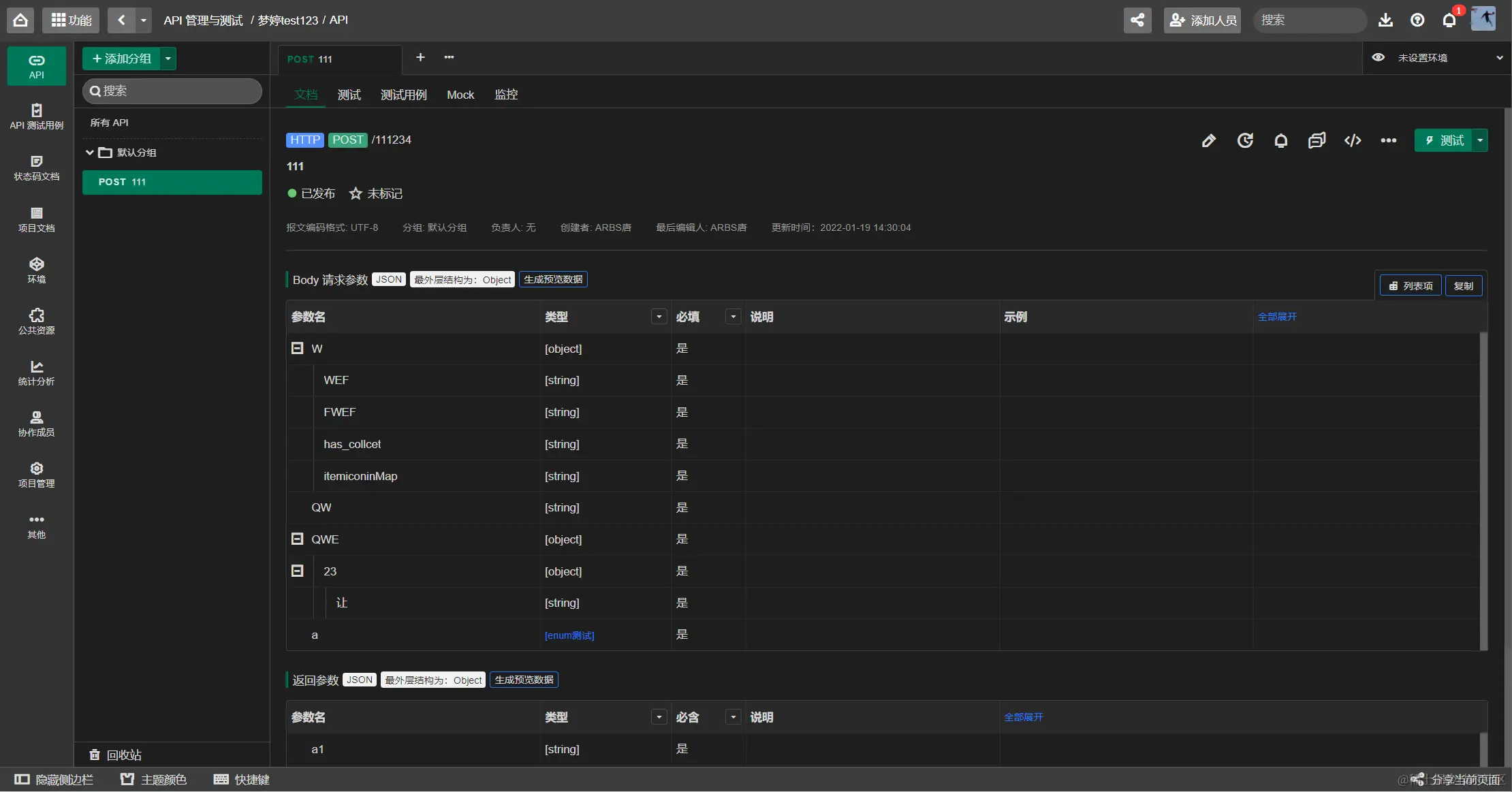
Task: Click the enum测试 type link
Action: click(x=569, y=635)
